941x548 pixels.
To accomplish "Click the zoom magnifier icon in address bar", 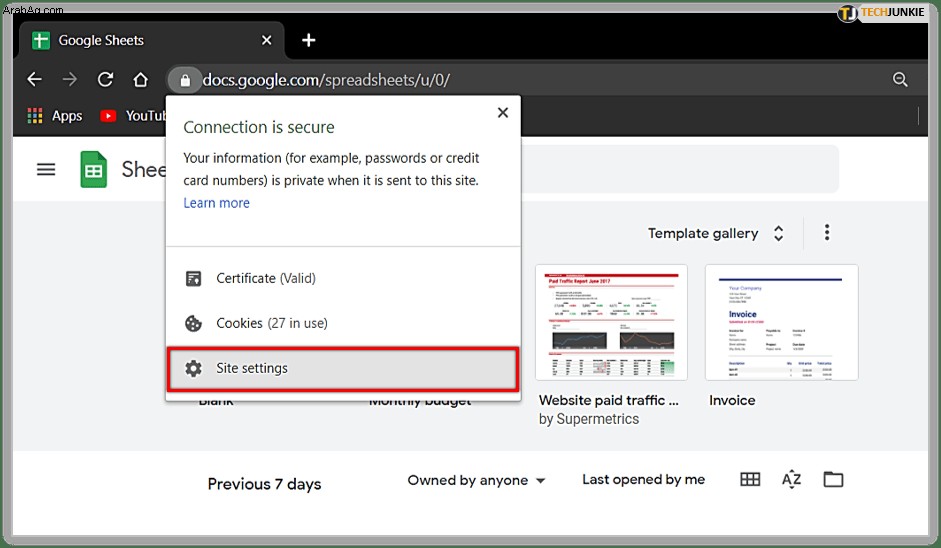I will tap(900, 79).
